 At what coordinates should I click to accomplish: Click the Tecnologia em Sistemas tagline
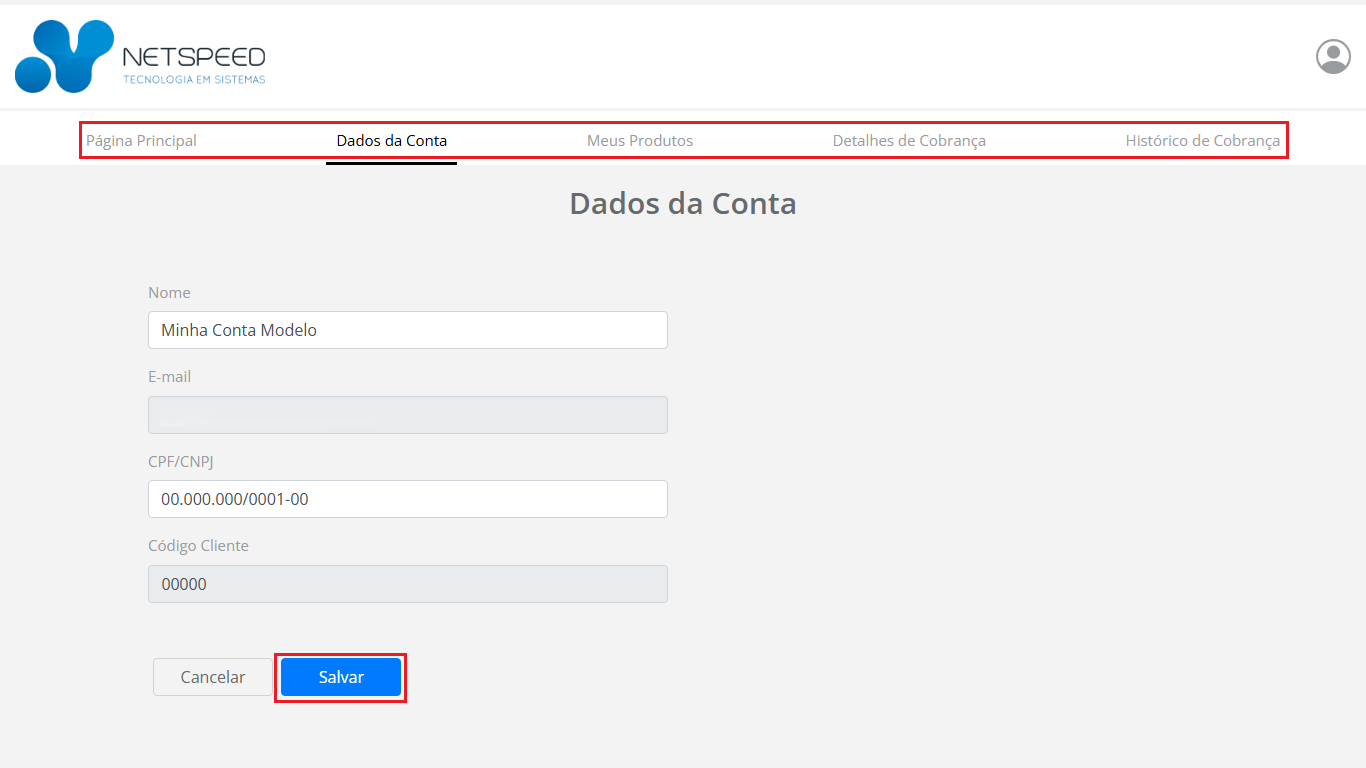tap(194, 79)
